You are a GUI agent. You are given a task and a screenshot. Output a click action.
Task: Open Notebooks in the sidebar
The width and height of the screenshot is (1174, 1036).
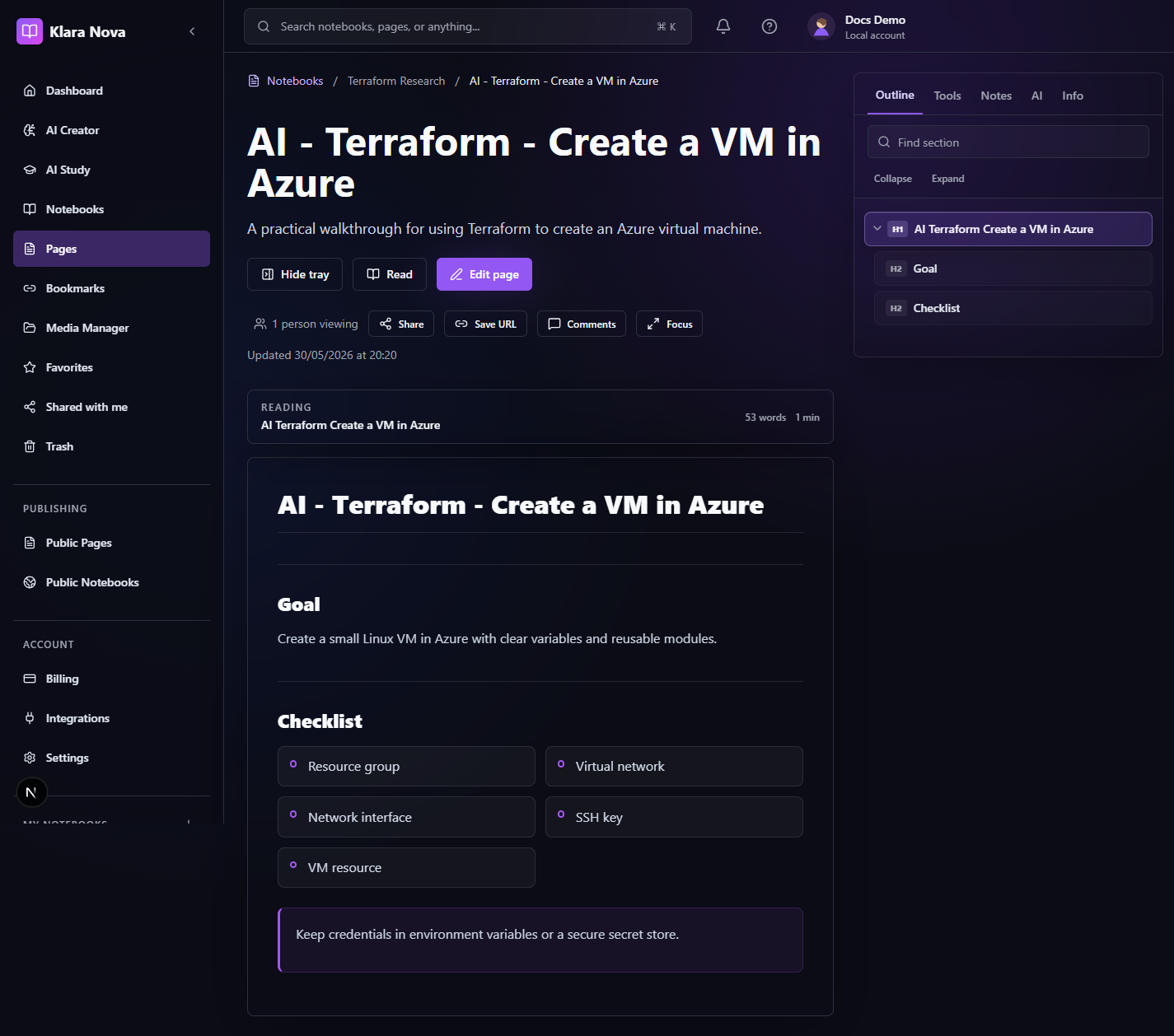pyautogui.click(x=111, y=209)
